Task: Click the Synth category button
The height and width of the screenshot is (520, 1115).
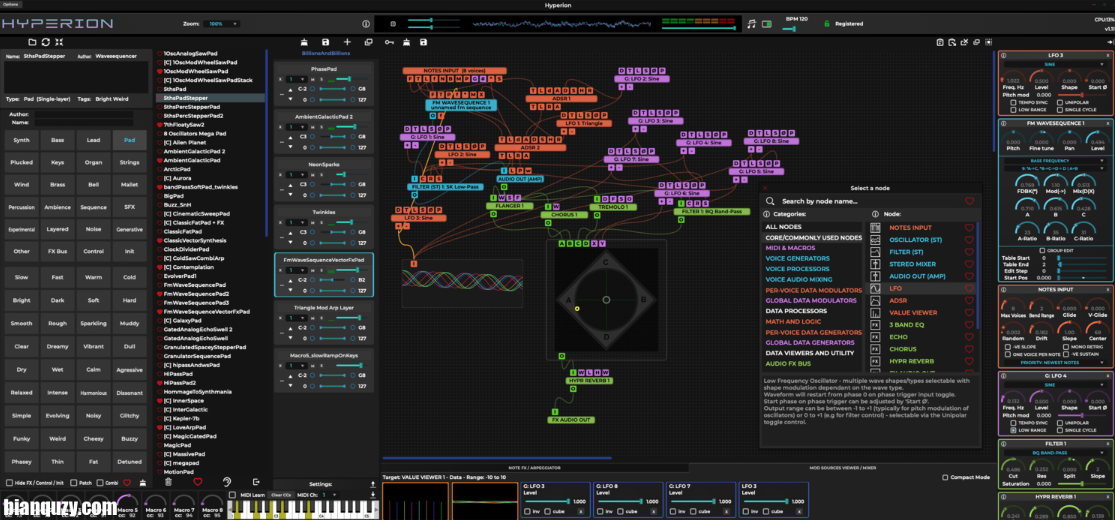Action: tap(21, 140)
